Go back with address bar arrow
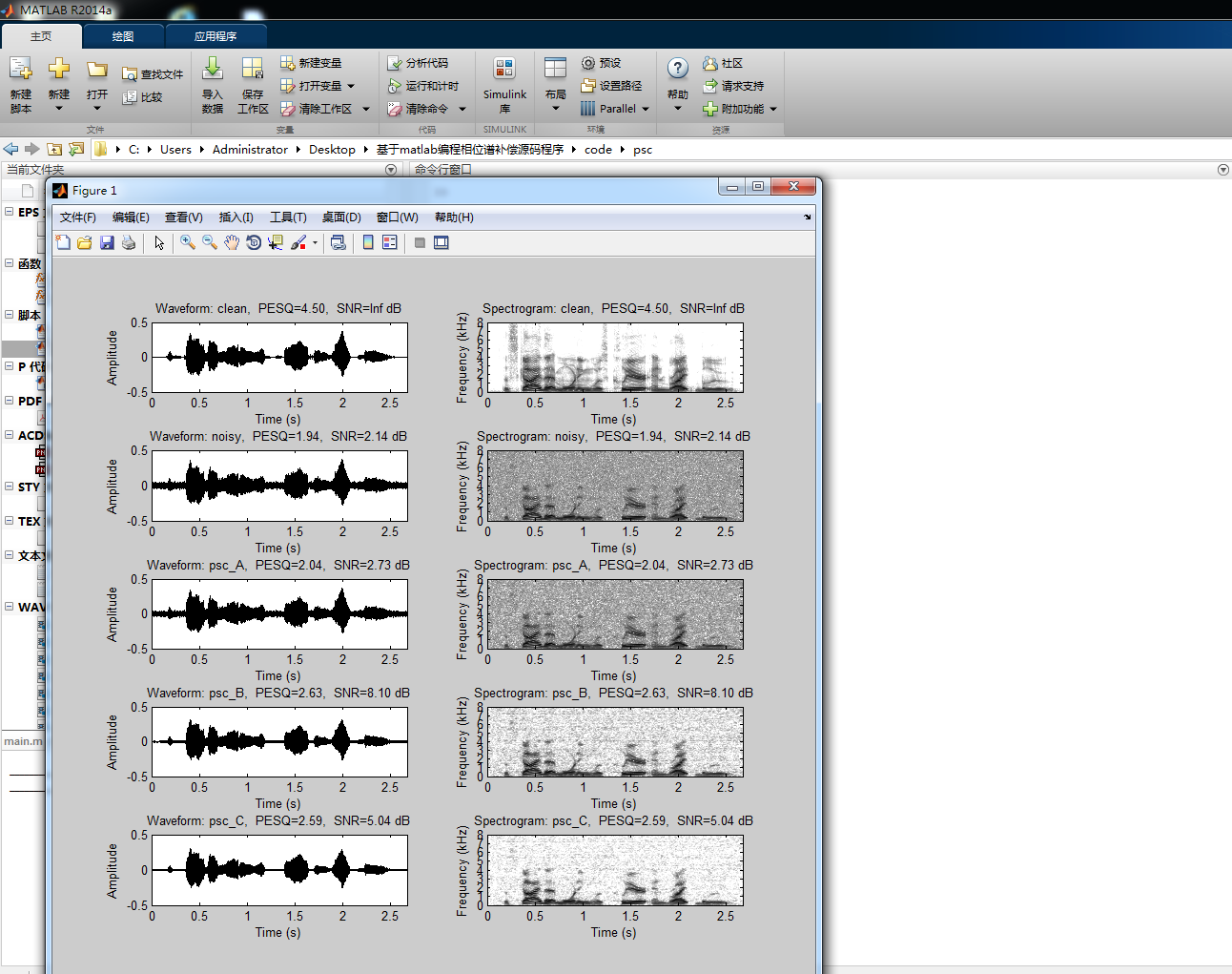This screenshot has height=974, width=1232. 10,149
